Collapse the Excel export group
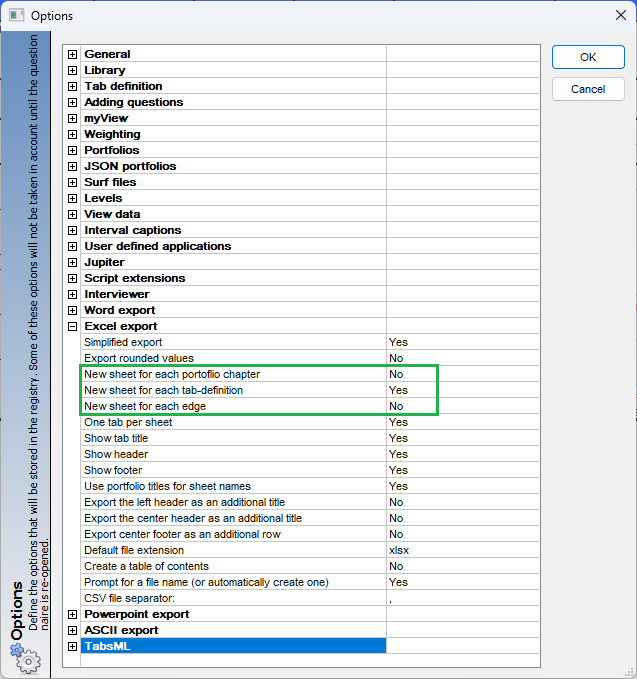The image size is (637, 679). point(72,327)
